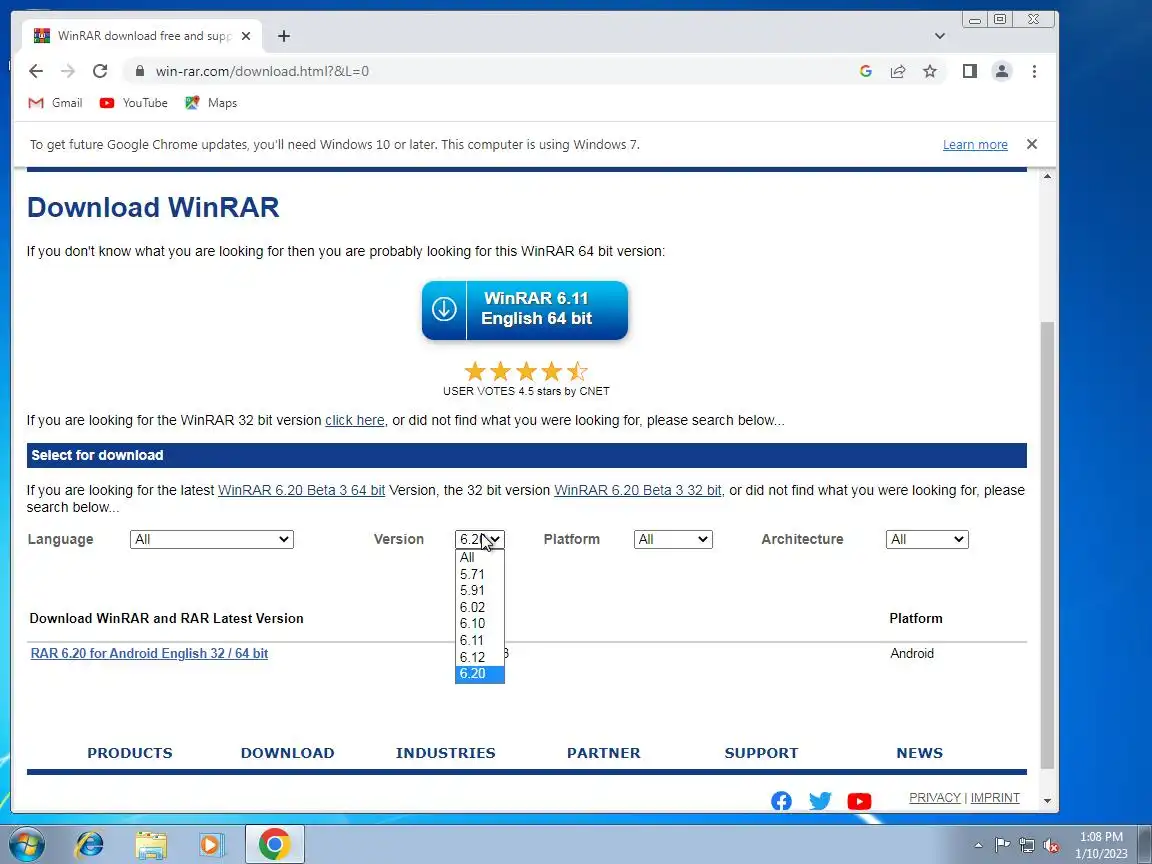Reload the WinRAR download page
Screen dimensions: 1152x864
pyautogui.click(x=100, y=71)
